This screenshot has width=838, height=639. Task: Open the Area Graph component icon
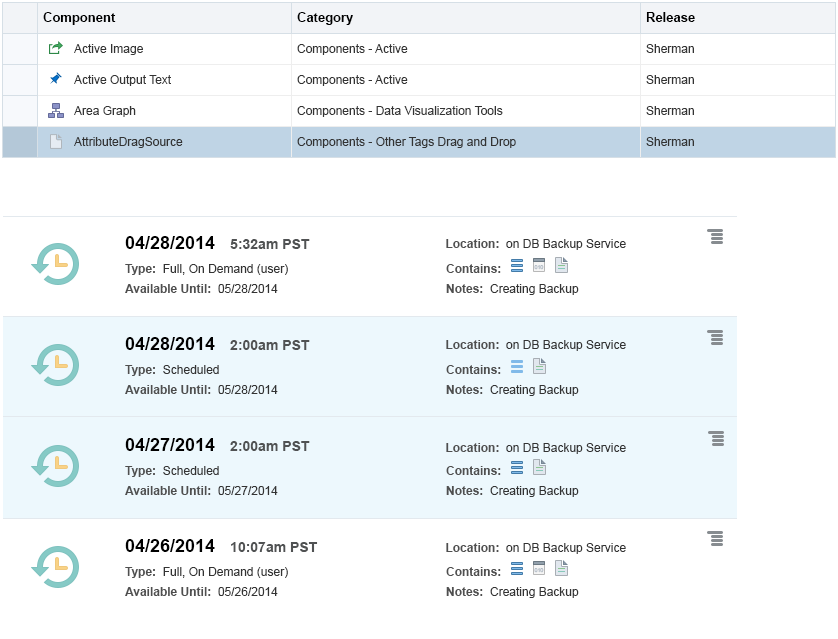click(x=55, y=110)
